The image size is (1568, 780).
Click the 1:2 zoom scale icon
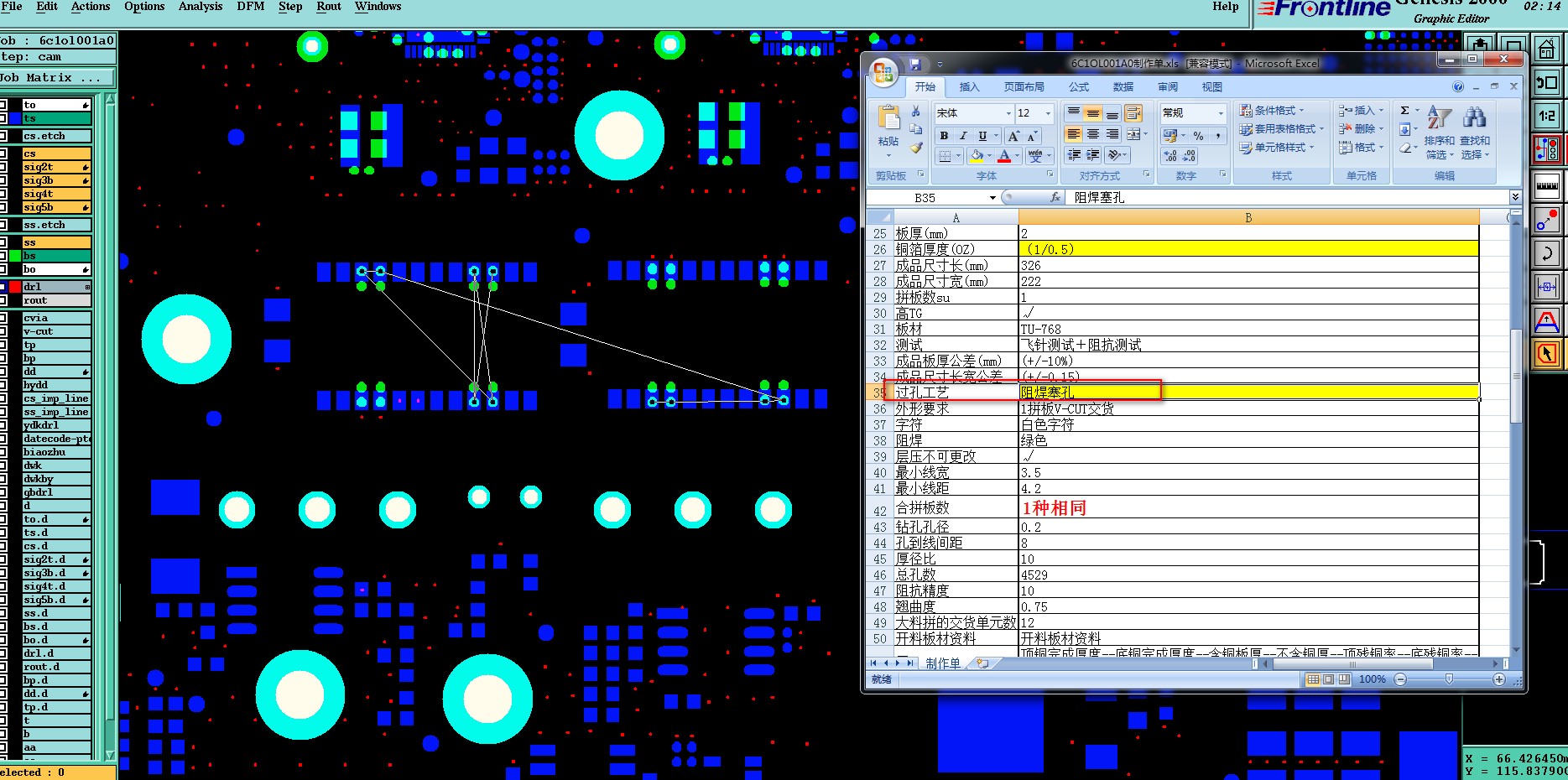coord(1546,116)
